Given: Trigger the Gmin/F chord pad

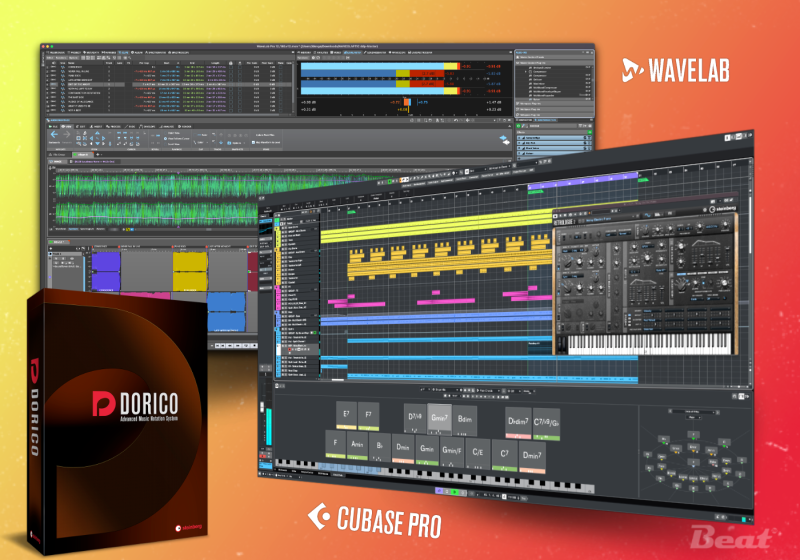Looking at the screenshot, I should pyautogui.click(x=452, y=451).
